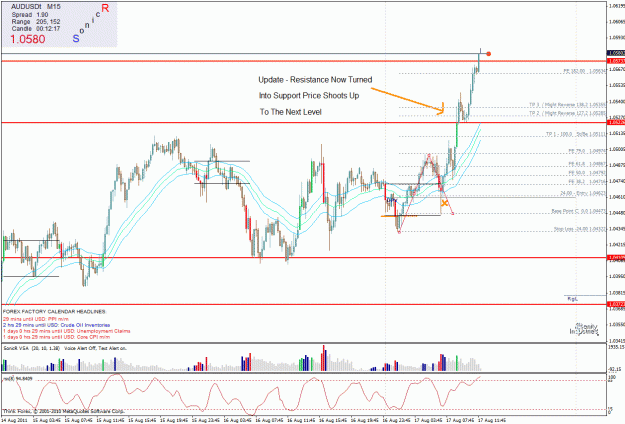This screenshot has width=625, height=424.
Task: Select the USD PPI m/m headline
Action: click(36, 319)
